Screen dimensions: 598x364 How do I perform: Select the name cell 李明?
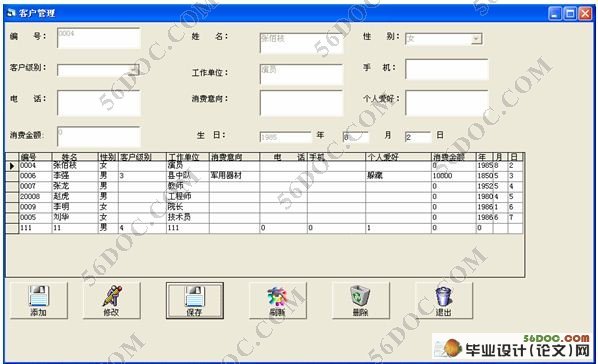75,207
